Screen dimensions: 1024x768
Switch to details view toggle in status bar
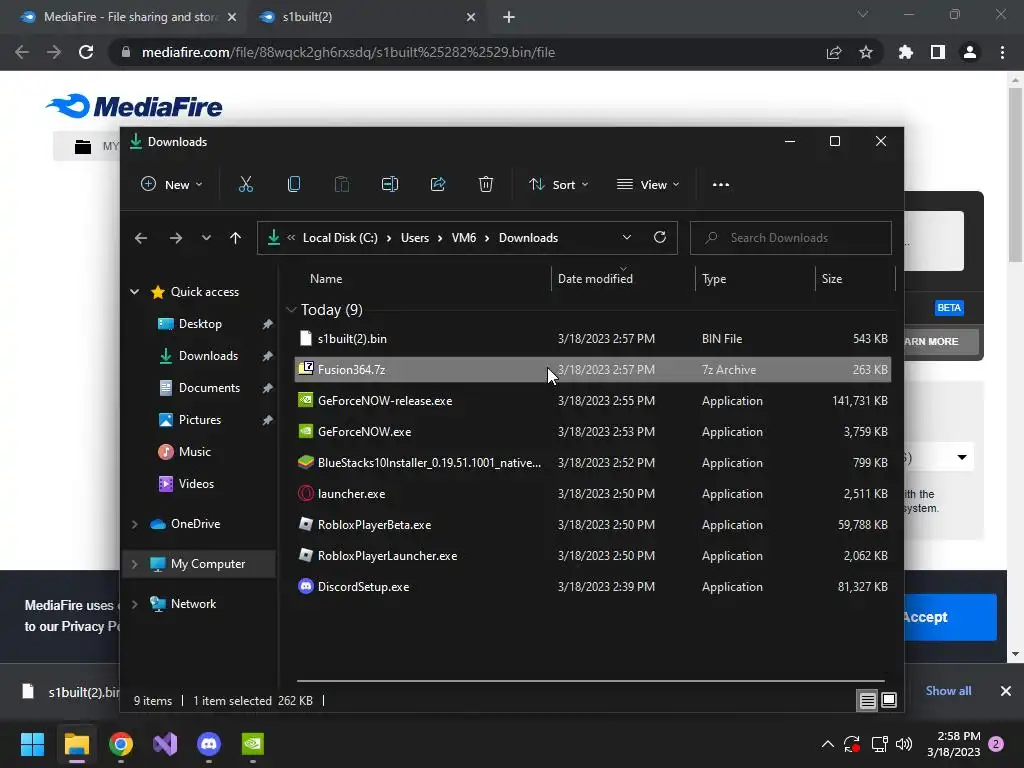click(867, 701)
